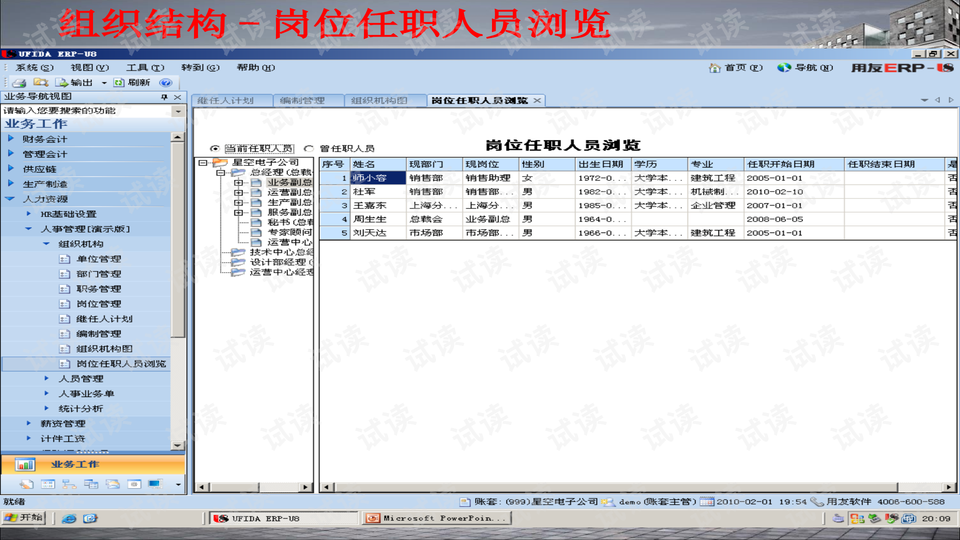Pin the 业务导航视图 panel
The height and width of the screenshot is (540, 960).
pyautogui.click(x=164, y=97)
